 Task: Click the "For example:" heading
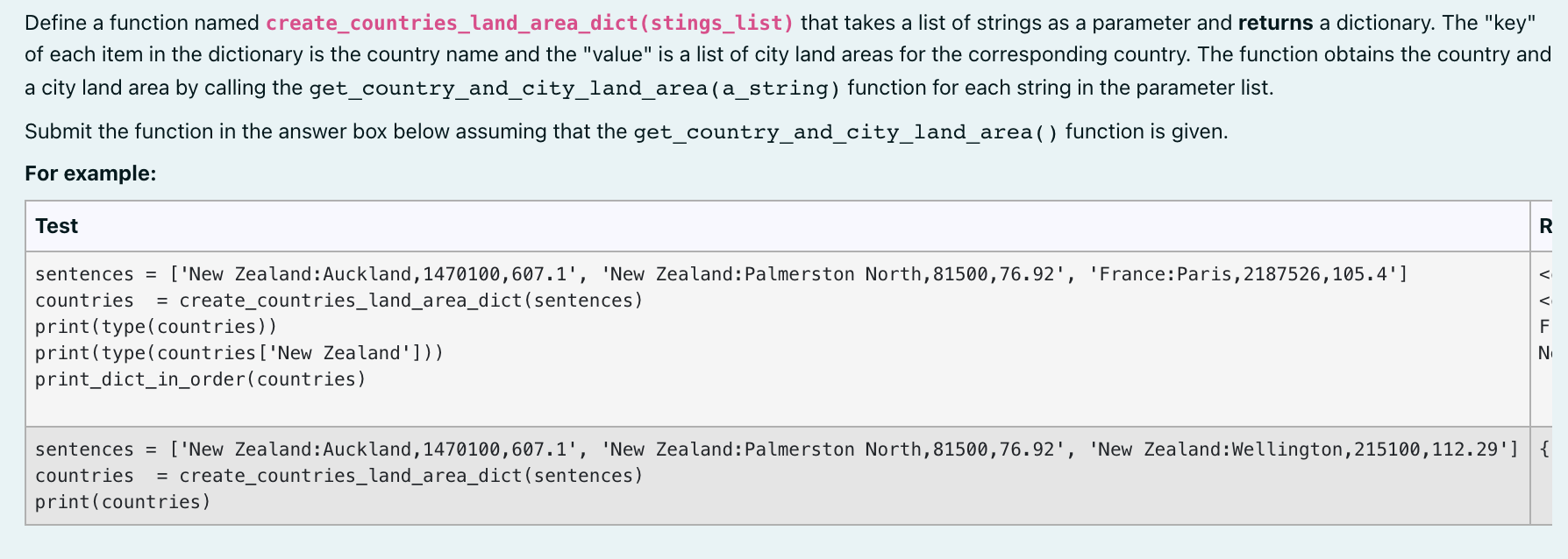[x=90, y=173]
